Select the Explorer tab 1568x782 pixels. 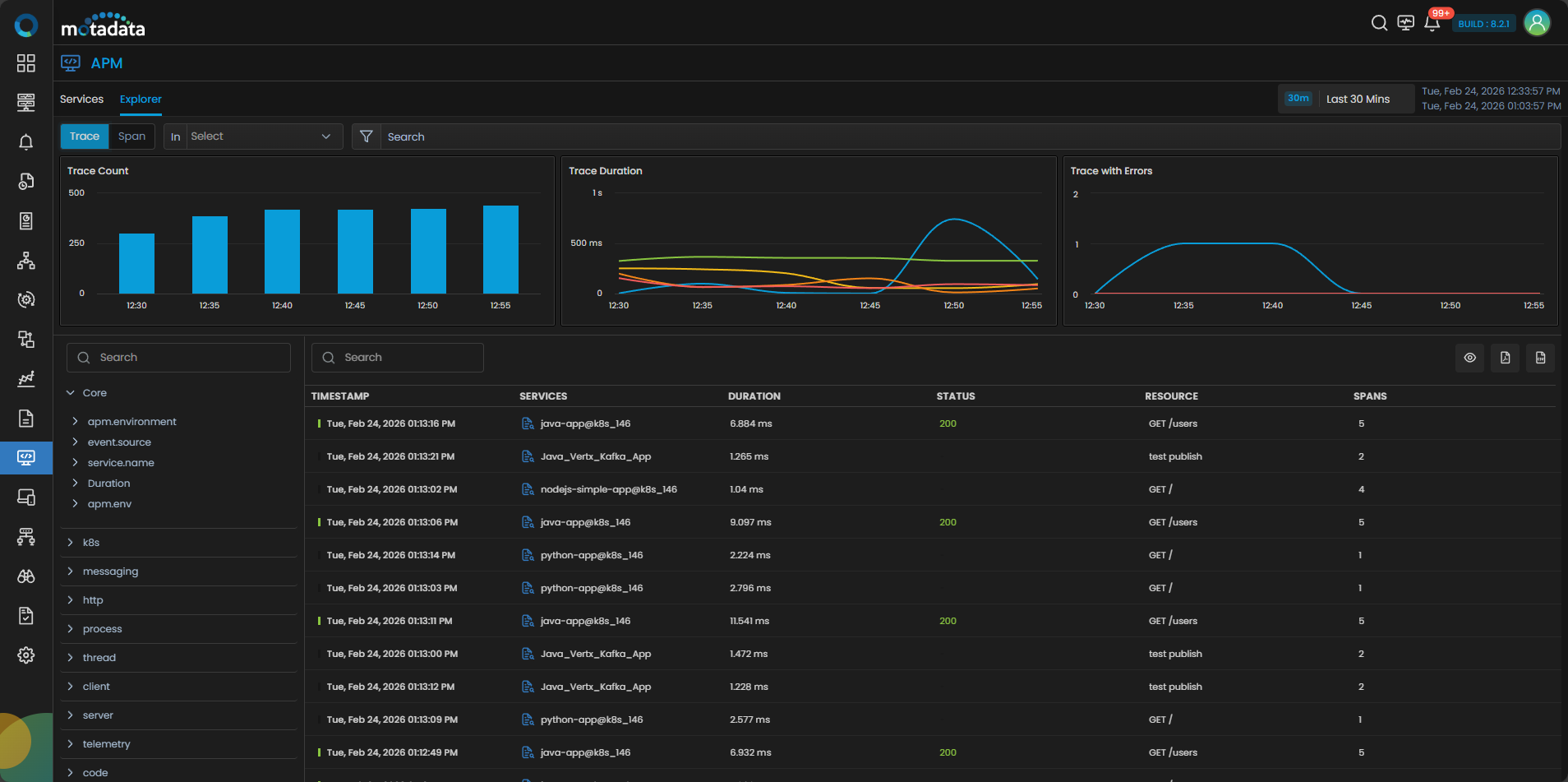tap(141, 99)
